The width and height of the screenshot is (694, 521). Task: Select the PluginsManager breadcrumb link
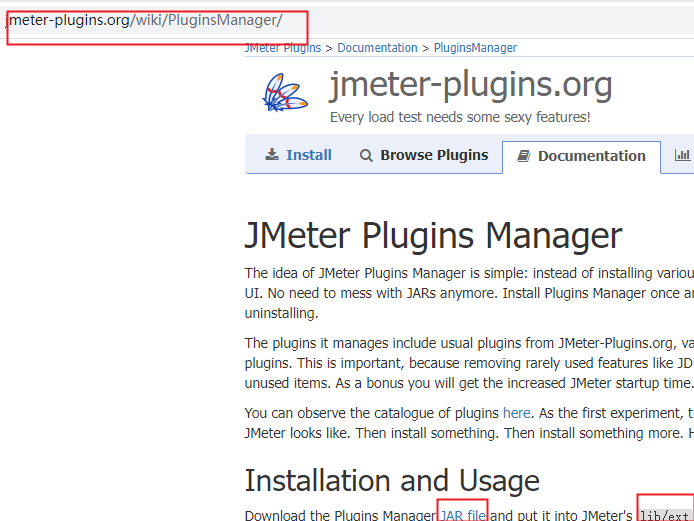(475, 48)
